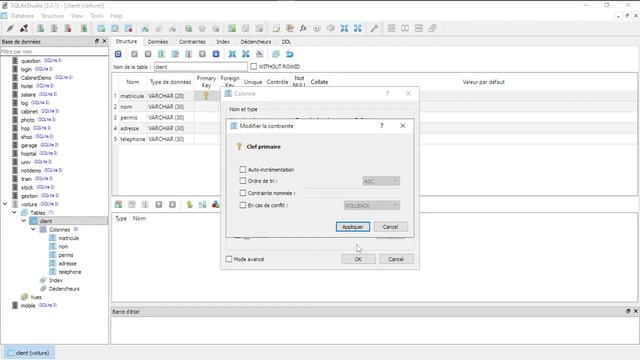Collapse the client table node

click(x=24, y=221)
